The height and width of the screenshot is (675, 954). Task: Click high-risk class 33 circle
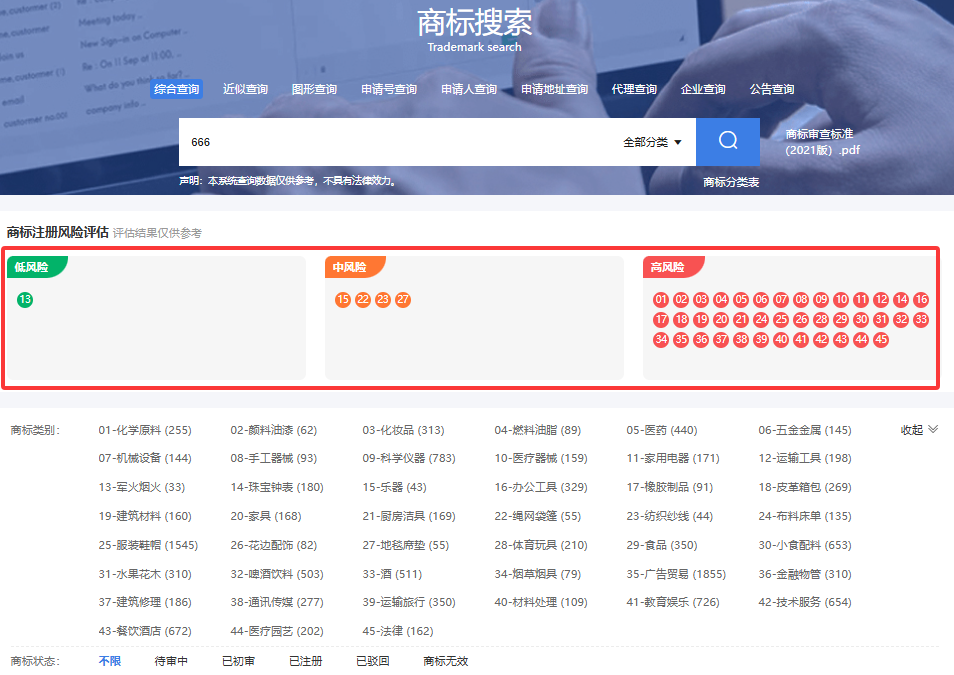[x=921, y=320]
